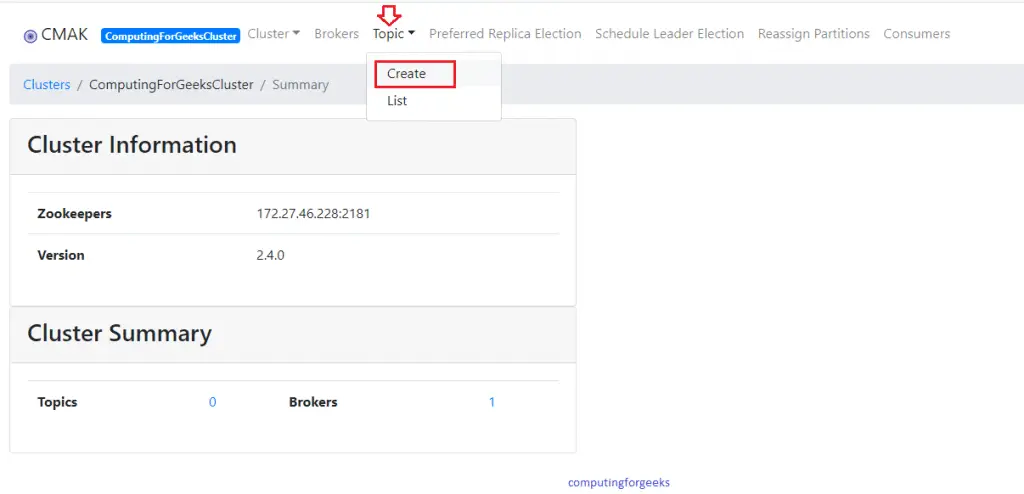The image size is (1024, 494).
Task: Click the CMAK logo icon
Action: point(30,36)
